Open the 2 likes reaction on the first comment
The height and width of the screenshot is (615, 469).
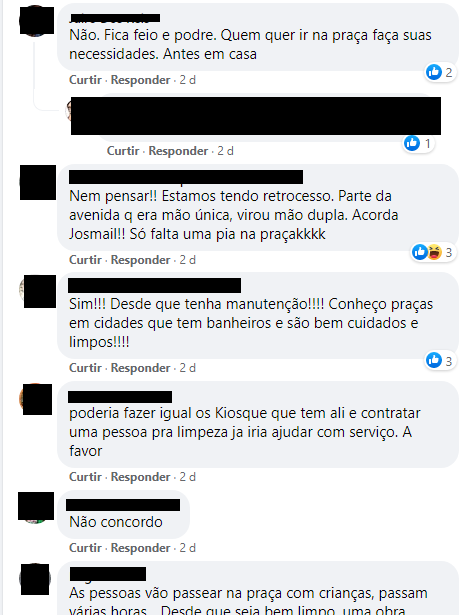[440, 73]
